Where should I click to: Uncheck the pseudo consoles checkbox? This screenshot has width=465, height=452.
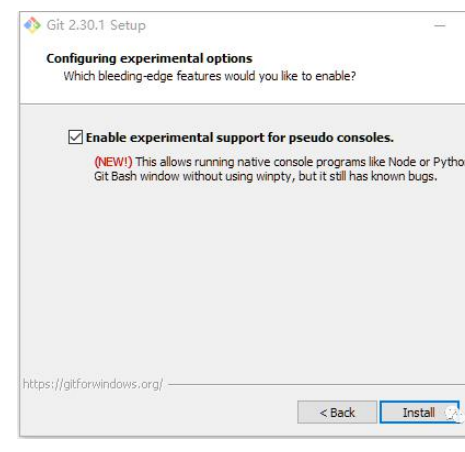(x=75, y=137)
